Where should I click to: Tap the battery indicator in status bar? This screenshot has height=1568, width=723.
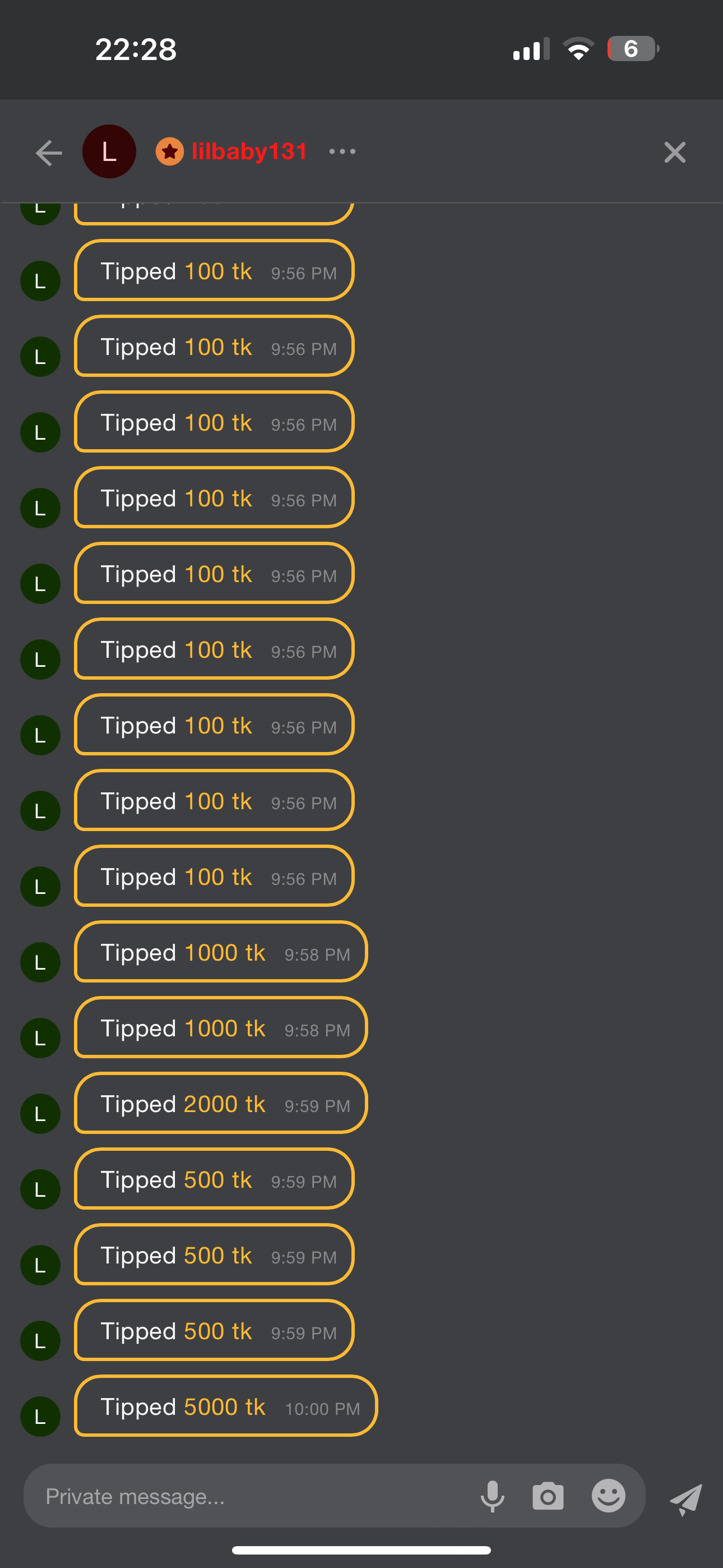pos(632,49)
